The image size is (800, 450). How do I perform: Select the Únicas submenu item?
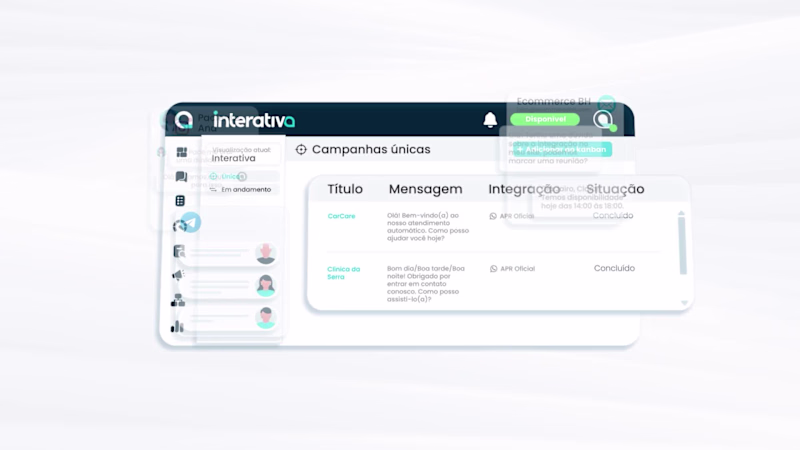coord(244,177)
